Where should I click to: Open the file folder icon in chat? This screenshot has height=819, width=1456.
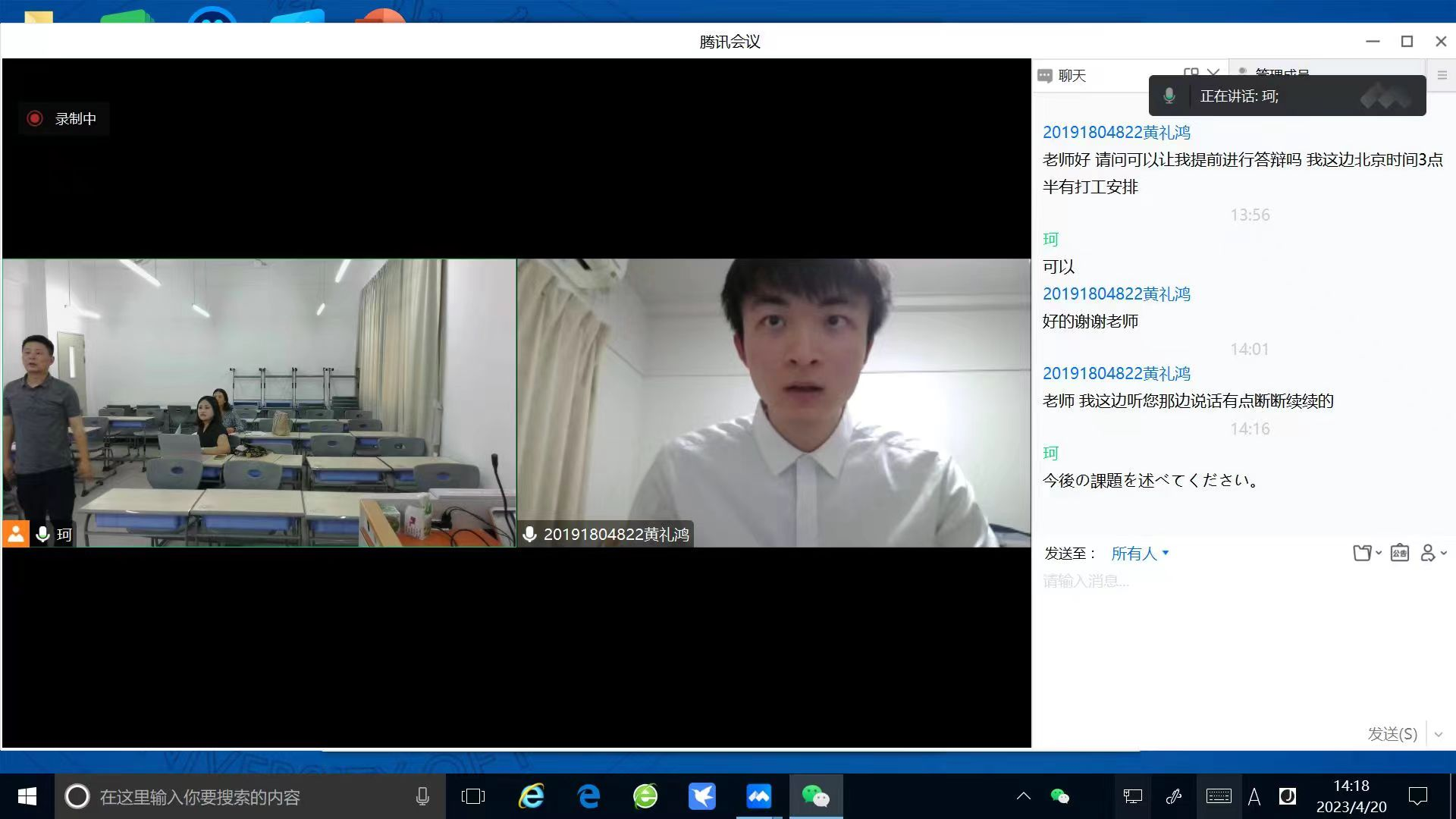click(x=1362, y=554)
